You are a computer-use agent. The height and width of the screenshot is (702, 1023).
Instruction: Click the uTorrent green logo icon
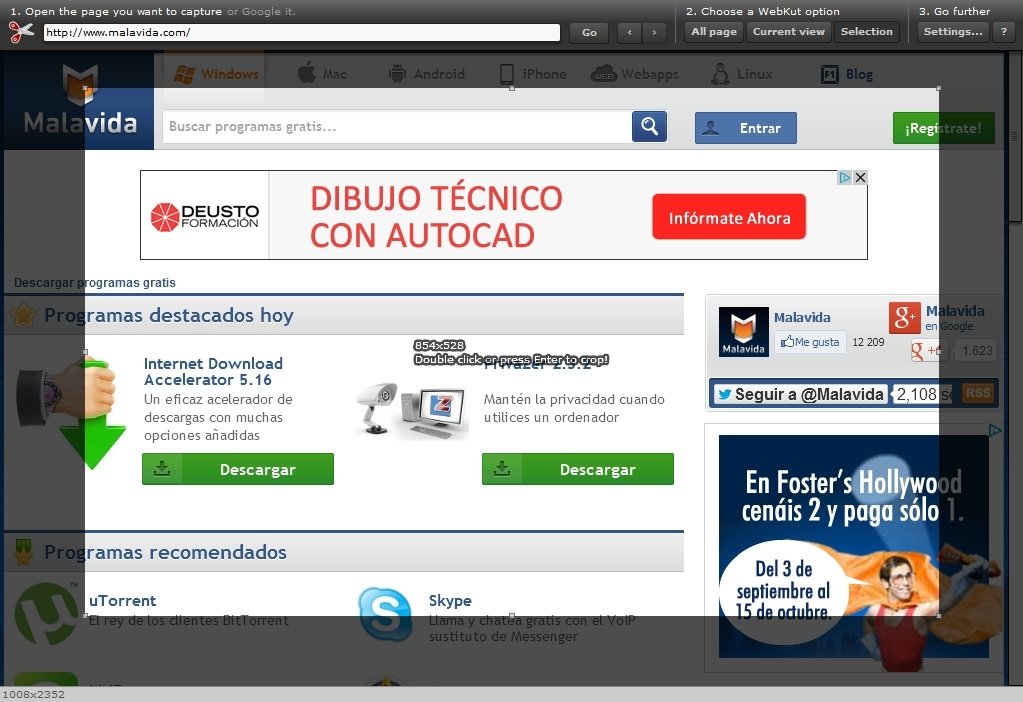click(x=46, y=614)
